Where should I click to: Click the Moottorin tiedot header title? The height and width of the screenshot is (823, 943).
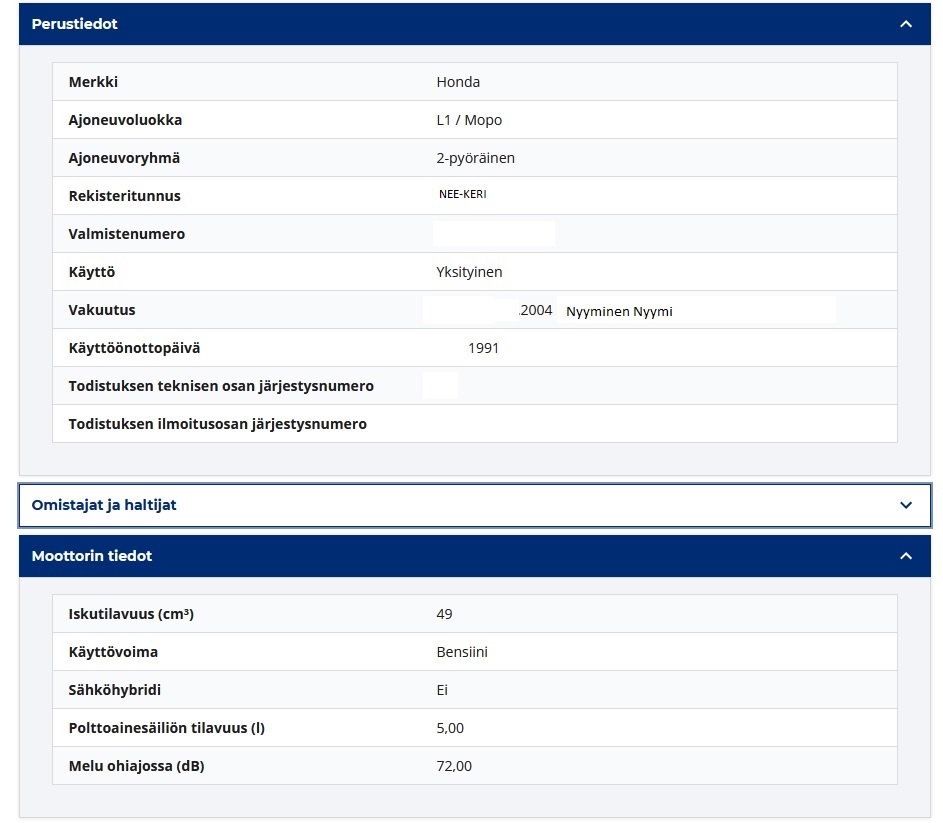(92, 556)
